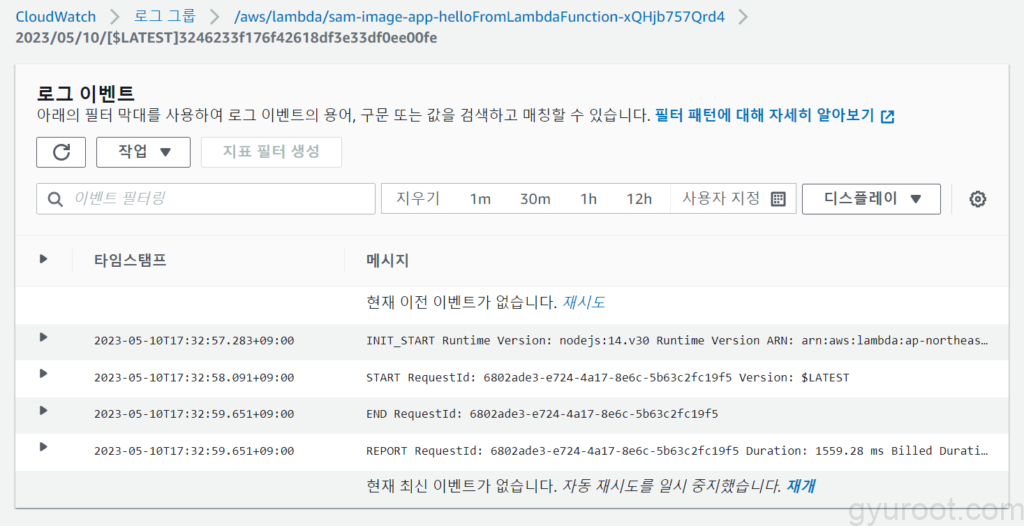
Task: Click the calendar icon for custom range
Action: [778, 199]
